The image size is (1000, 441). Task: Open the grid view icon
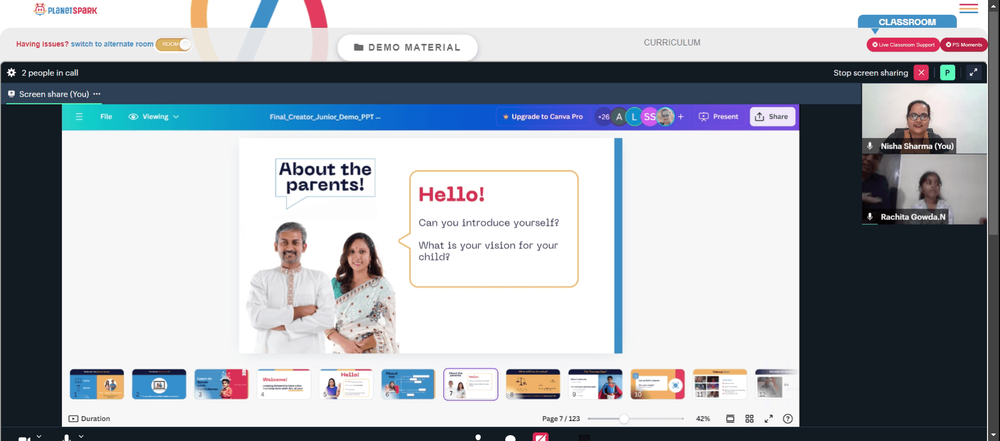[x=749, y=419]
